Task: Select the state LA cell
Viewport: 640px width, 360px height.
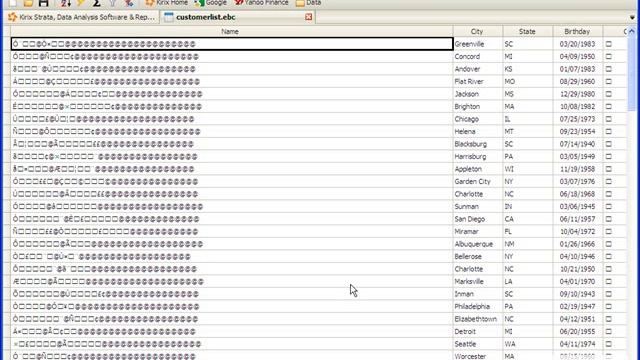Action: pos(528,282)
